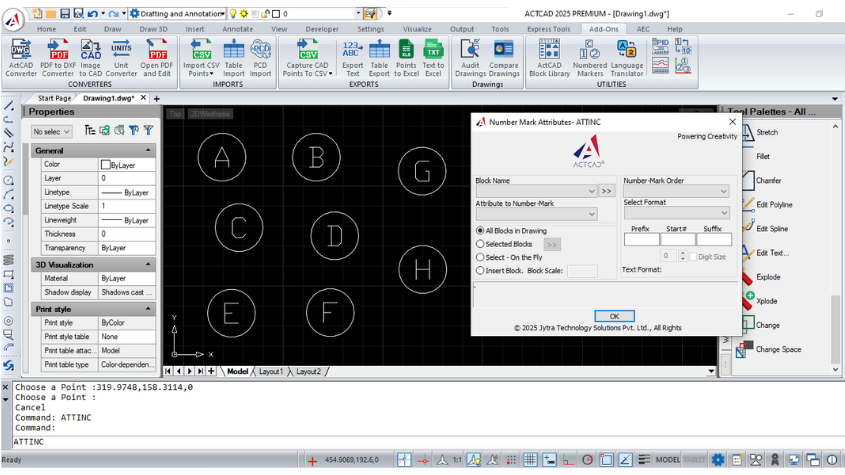The image size is (845, 475).
Task: Collapse the General properties section
Action: tap(148, 150)
